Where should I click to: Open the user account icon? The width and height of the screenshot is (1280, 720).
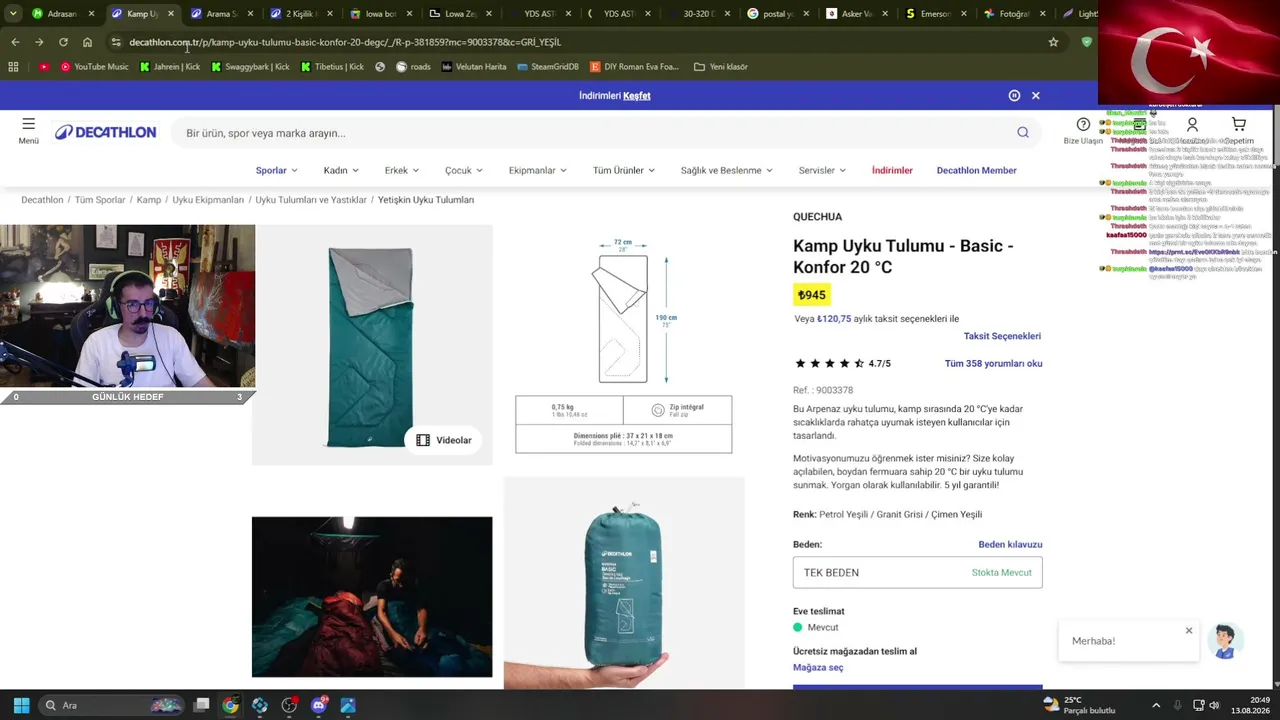point(1192,125)
